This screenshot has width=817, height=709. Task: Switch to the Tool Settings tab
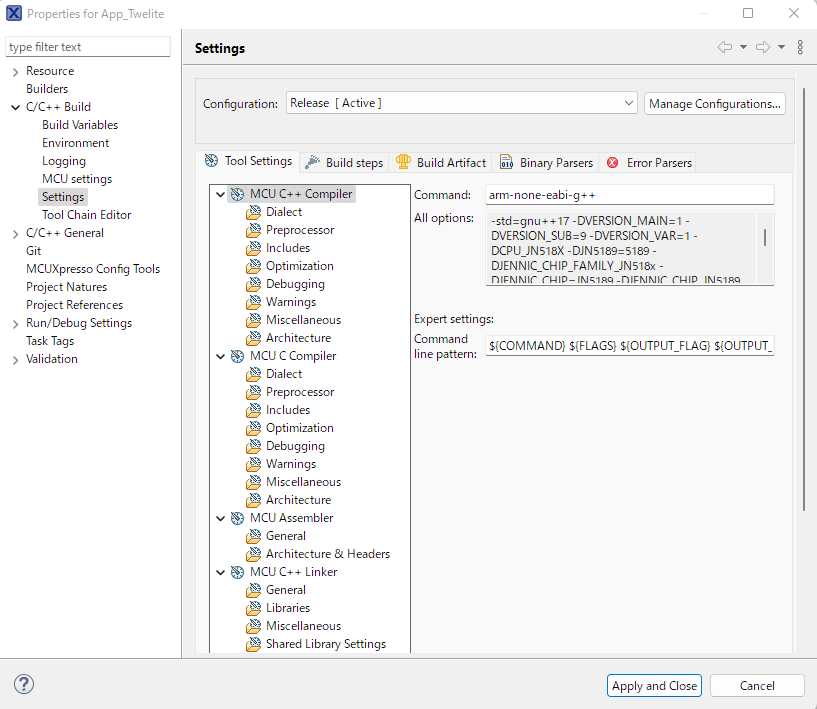(x=248, y=161)
